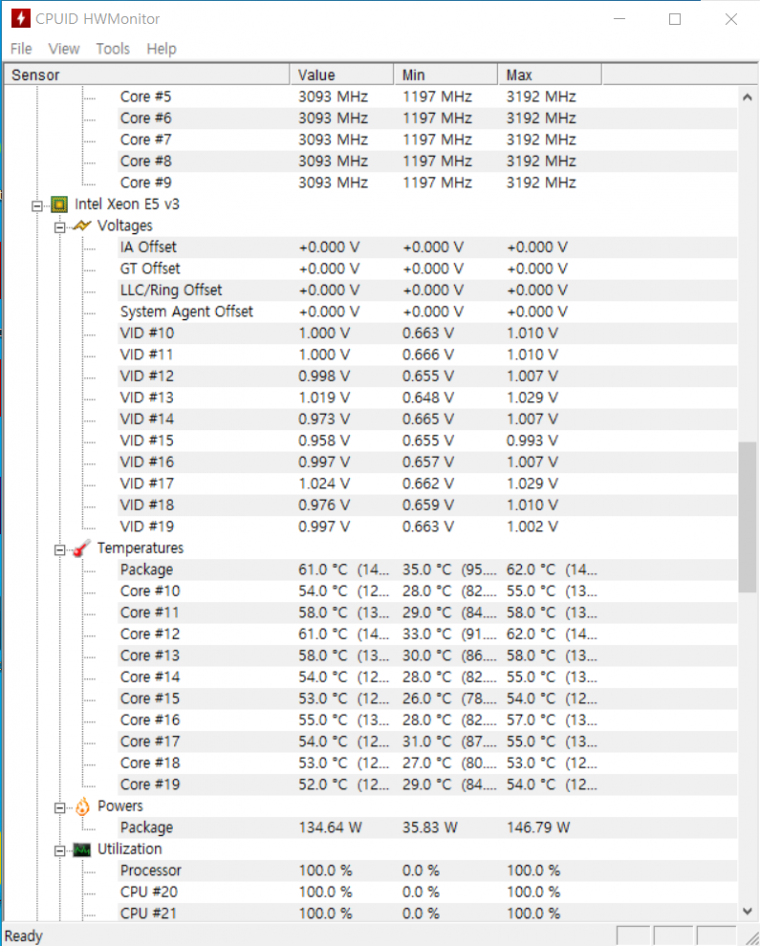The height and width of the screenshot is (946, 760).
Task: Select the CPU #21 utilization row
Action: (x=427, y=914)
